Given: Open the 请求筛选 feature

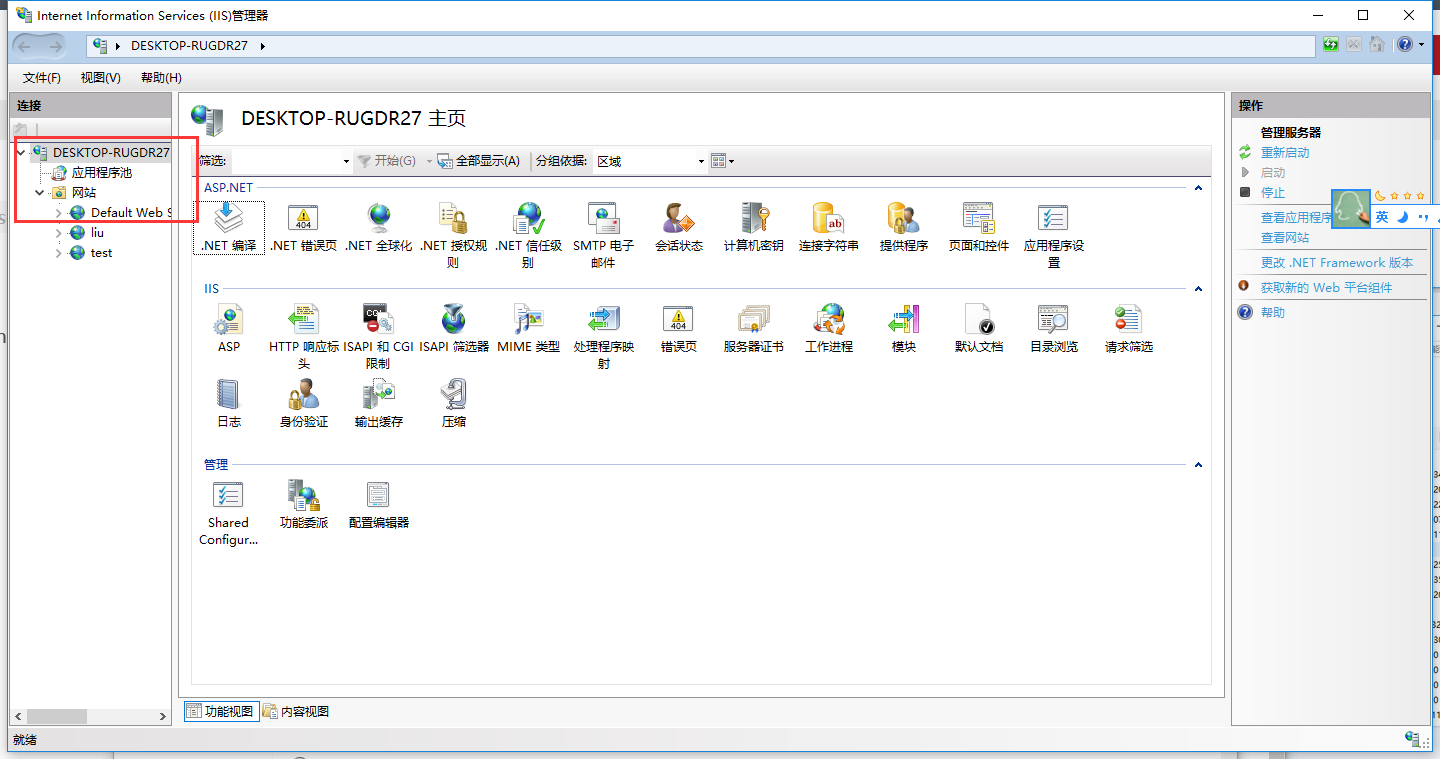Looking at the screenshot, I should 1129,328.
